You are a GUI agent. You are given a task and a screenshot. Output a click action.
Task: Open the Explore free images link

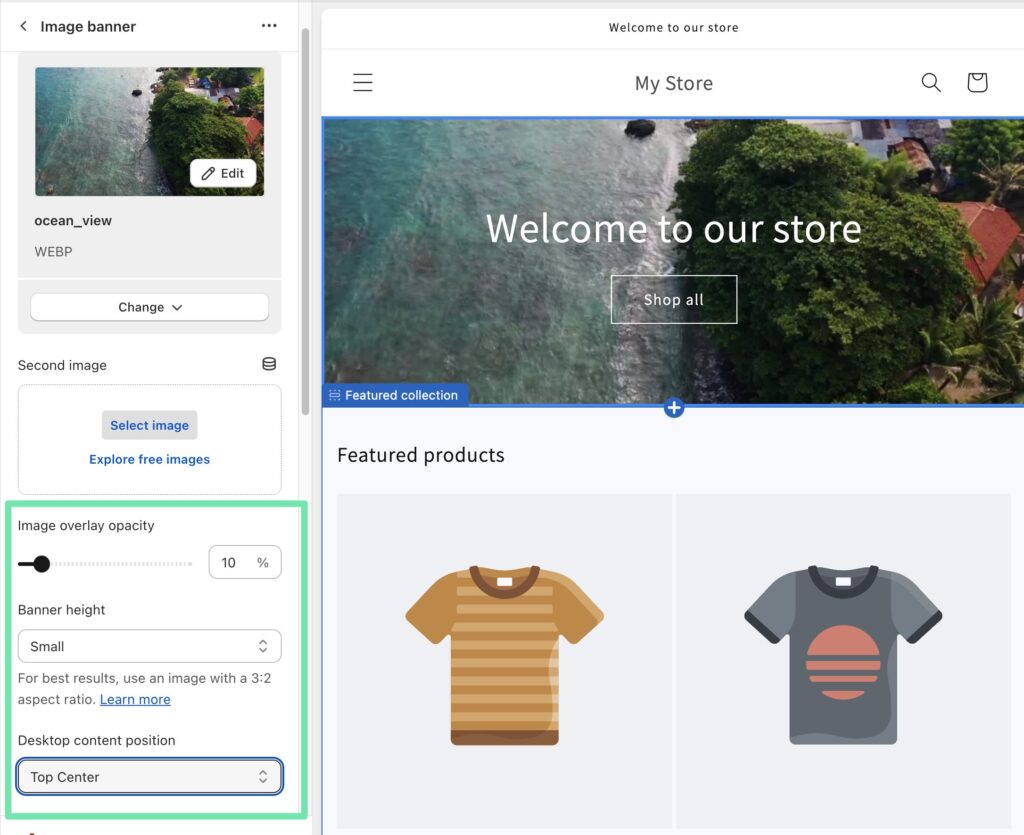click(x=150, y=459)
